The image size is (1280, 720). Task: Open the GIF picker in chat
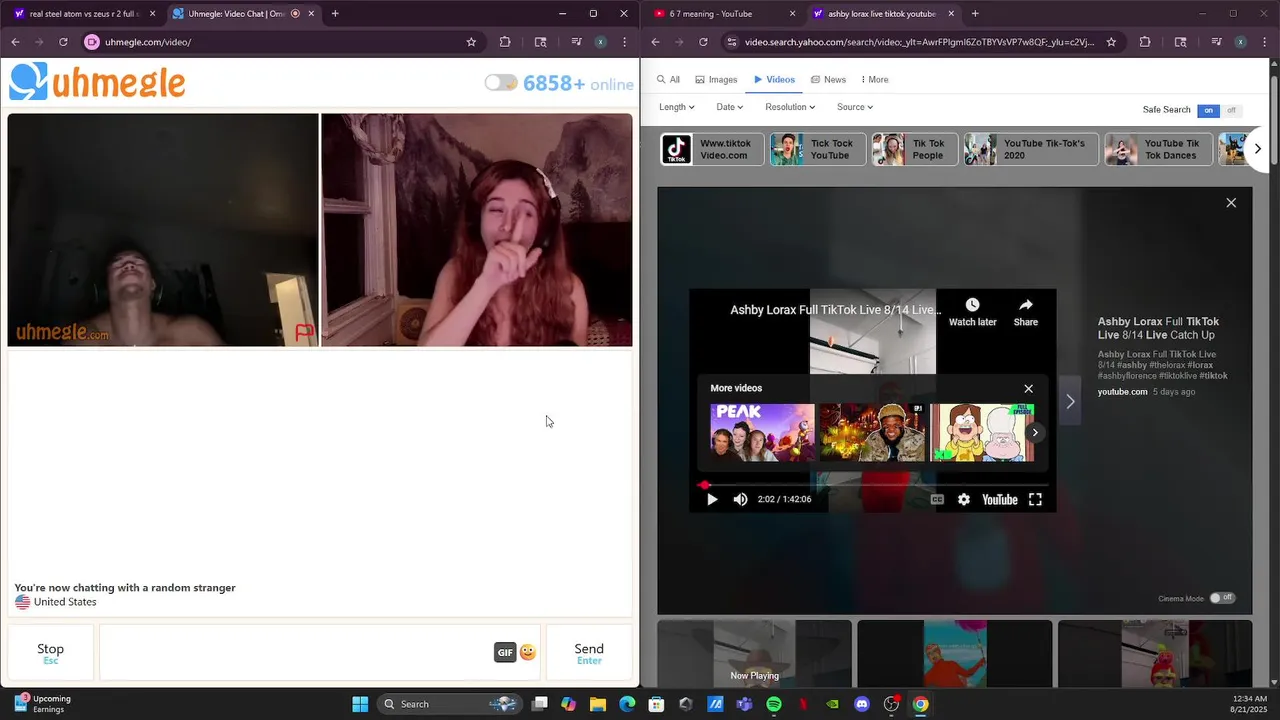click(505, 653)
